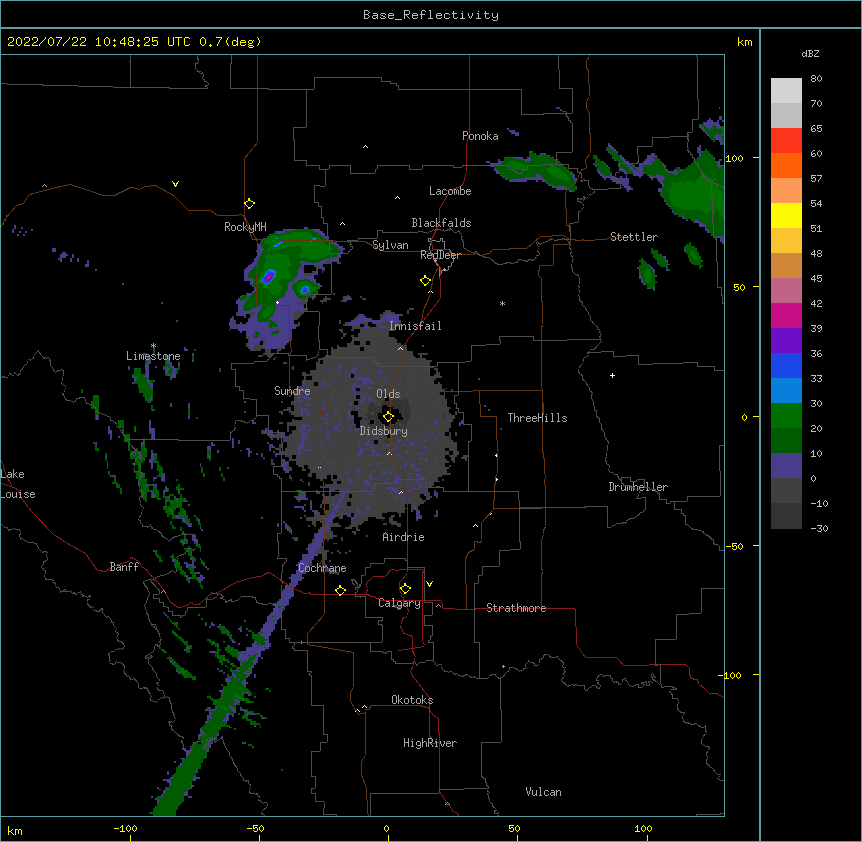Click the HighRiver city label
This screenshot has height=842, width=862.
click(x=430, y=743)
